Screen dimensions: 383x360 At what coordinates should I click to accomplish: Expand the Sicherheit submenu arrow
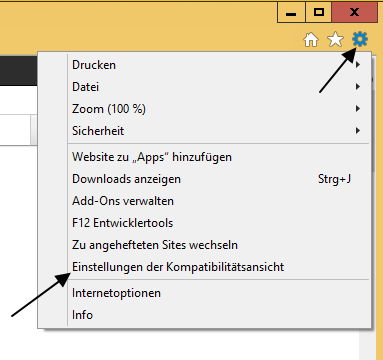pos(358,131)
